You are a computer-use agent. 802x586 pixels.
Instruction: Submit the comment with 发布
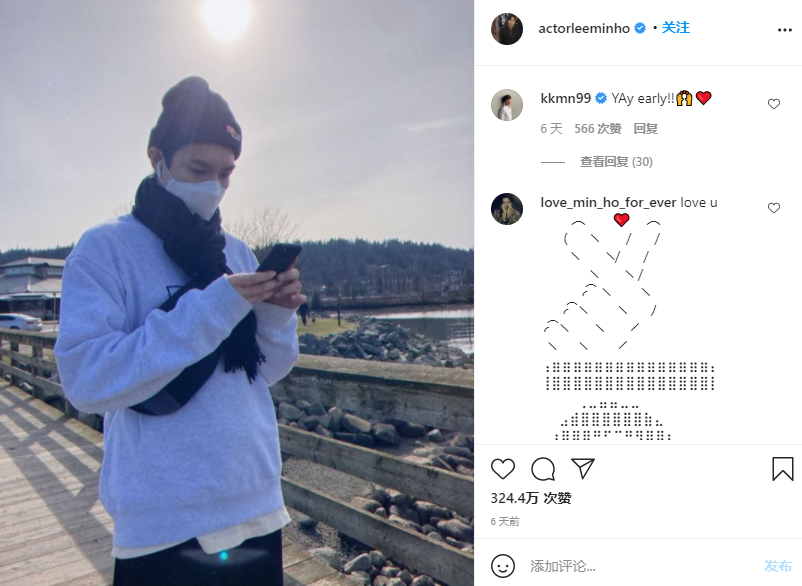[x=777, y=566]
